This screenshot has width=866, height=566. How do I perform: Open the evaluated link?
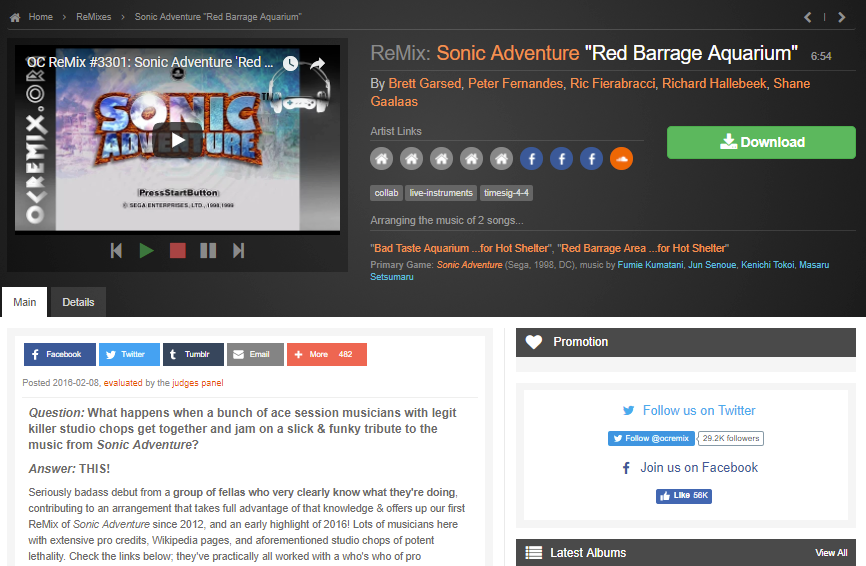point(123,383)
